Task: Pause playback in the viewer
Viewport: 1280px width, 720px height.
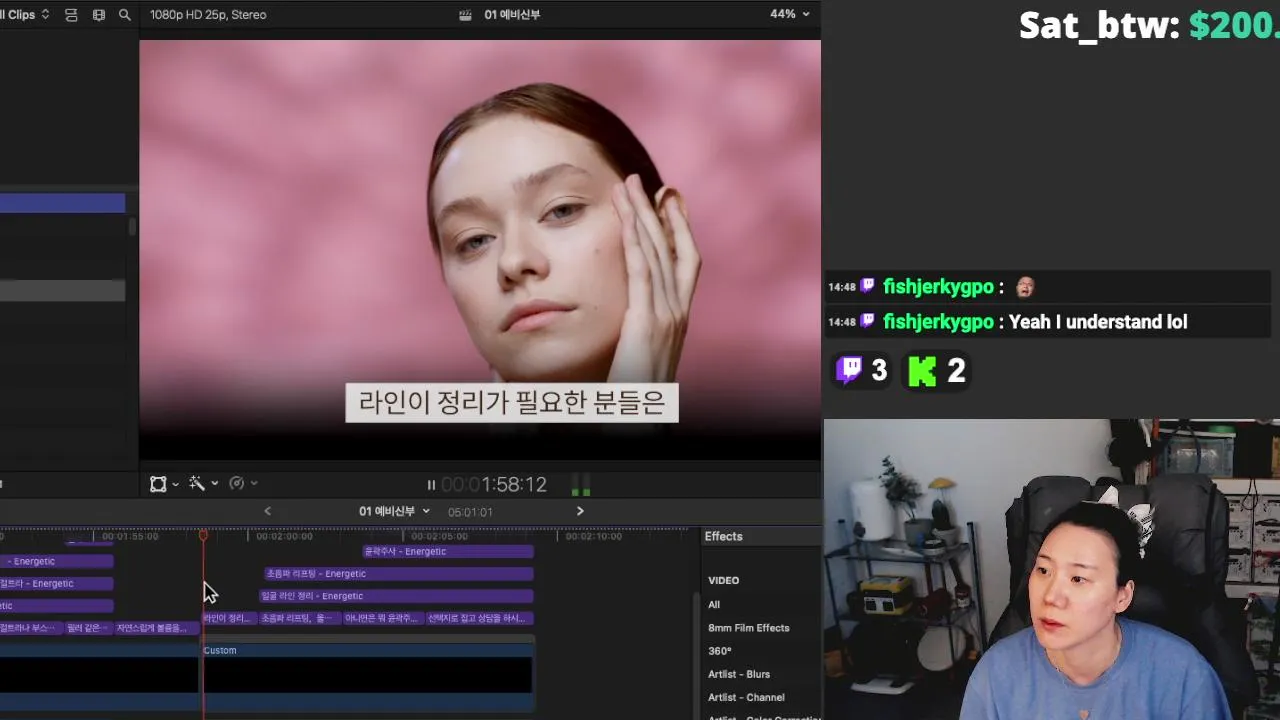Action: (x=431, y=485)
